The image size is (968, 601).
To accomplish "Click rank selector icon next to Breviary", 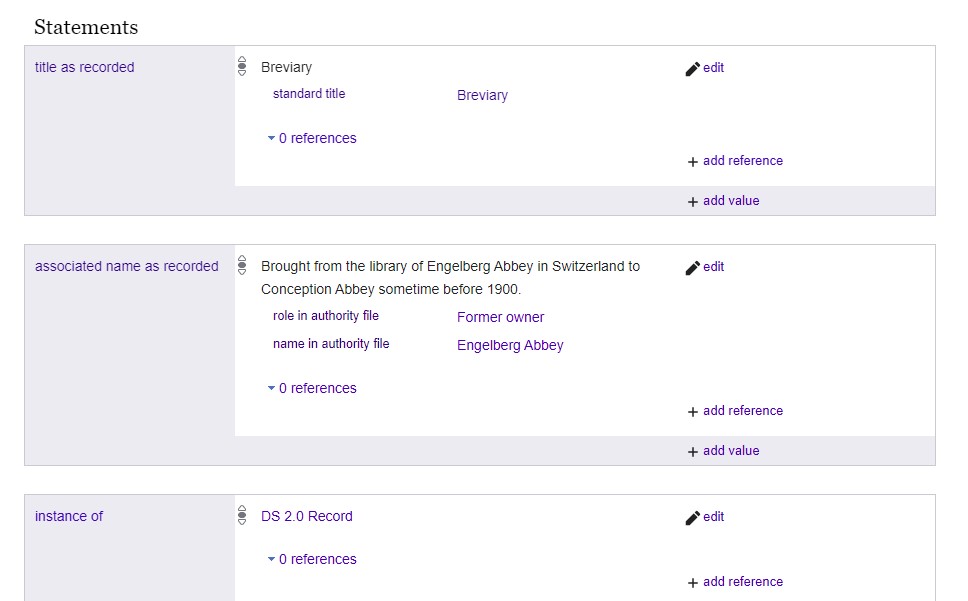I will pos(242,67).
